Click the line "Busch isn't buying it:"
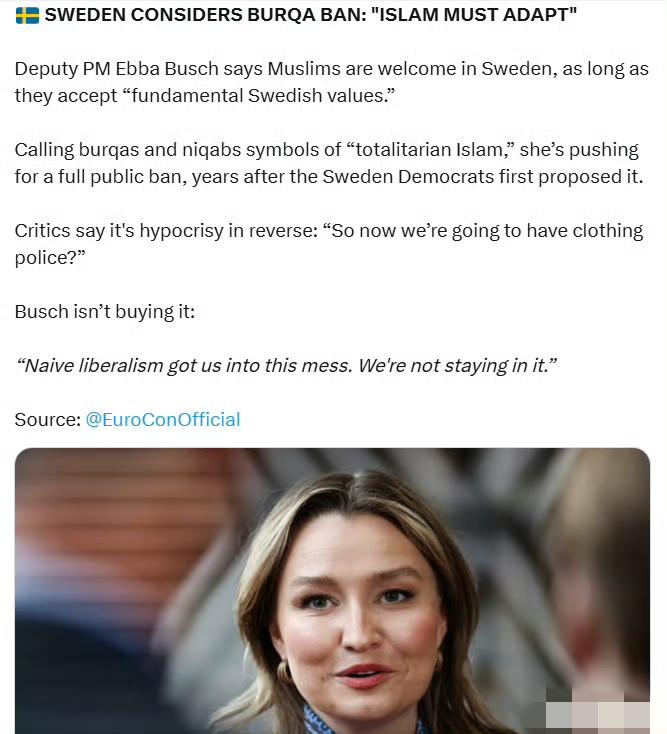667x734 pixels. (x=105, y=311)
